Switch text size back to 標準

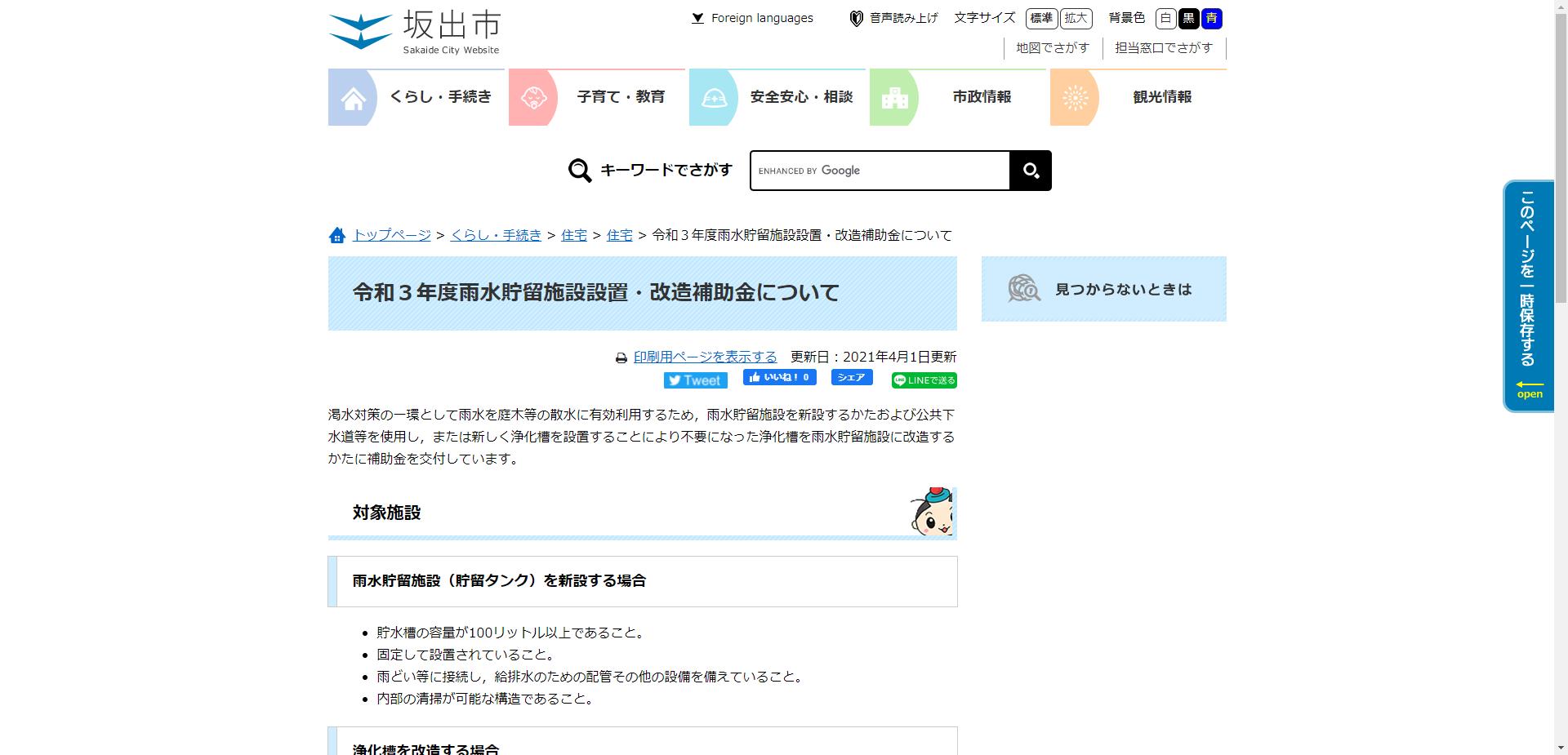tap(1041, 19)
